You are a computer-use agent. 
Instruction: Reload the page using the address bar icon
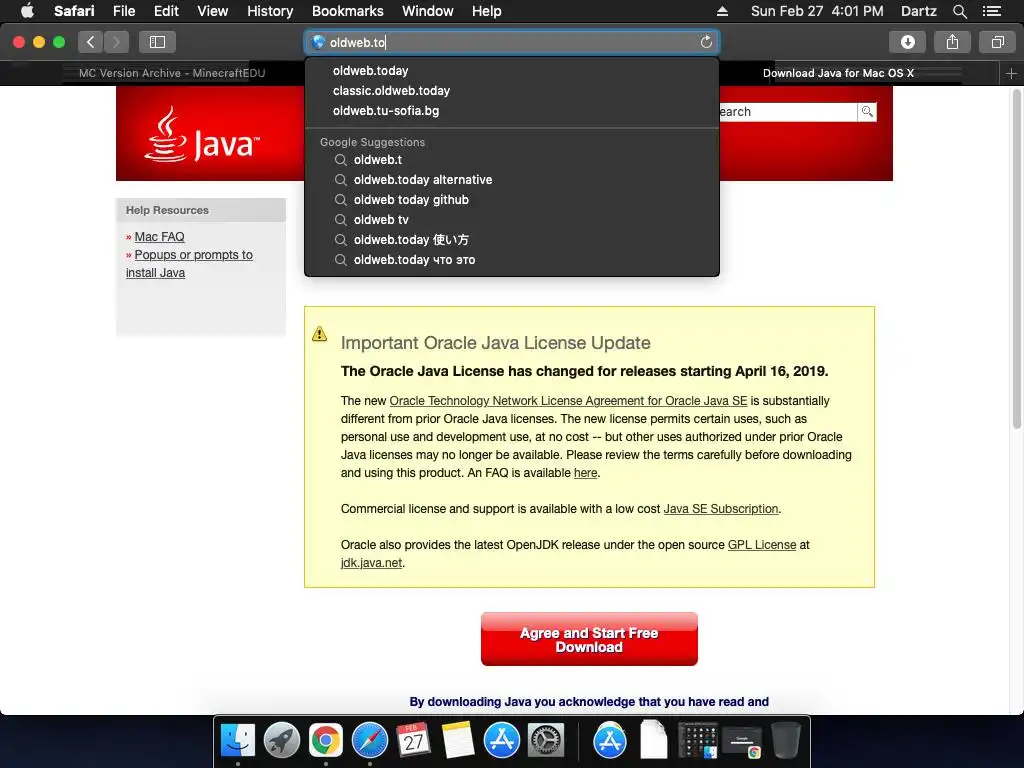click(706, 42)
